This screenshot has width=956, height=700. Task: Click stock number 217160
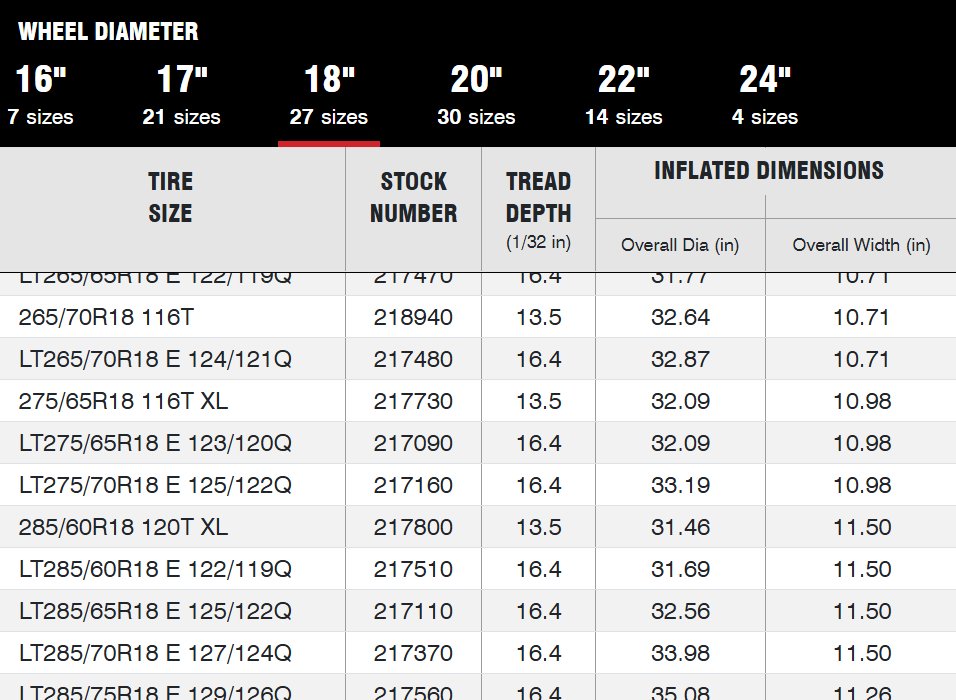(413, 485)
